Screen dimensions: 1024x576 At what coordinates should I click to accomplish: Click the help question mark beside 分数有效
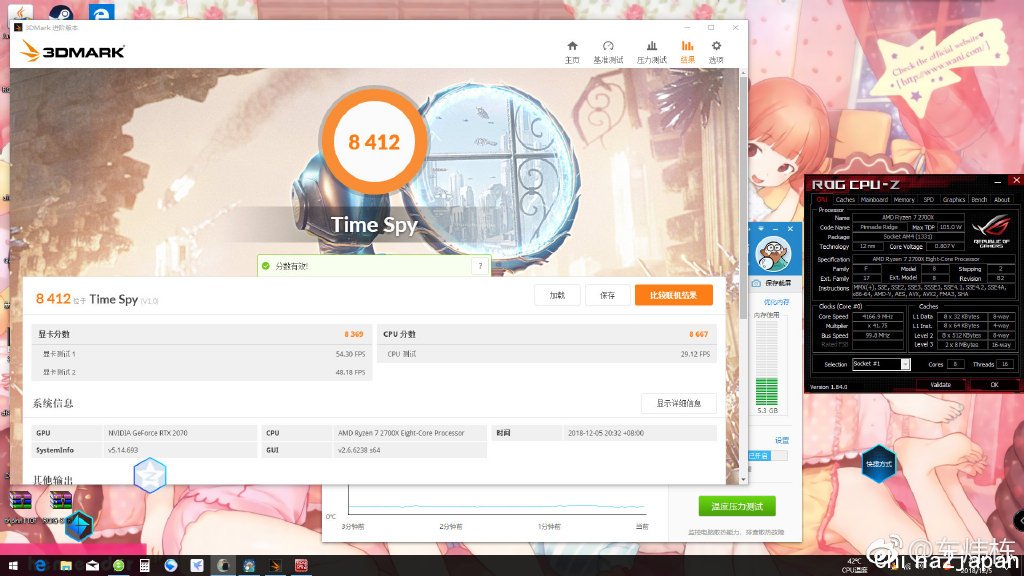480,266
